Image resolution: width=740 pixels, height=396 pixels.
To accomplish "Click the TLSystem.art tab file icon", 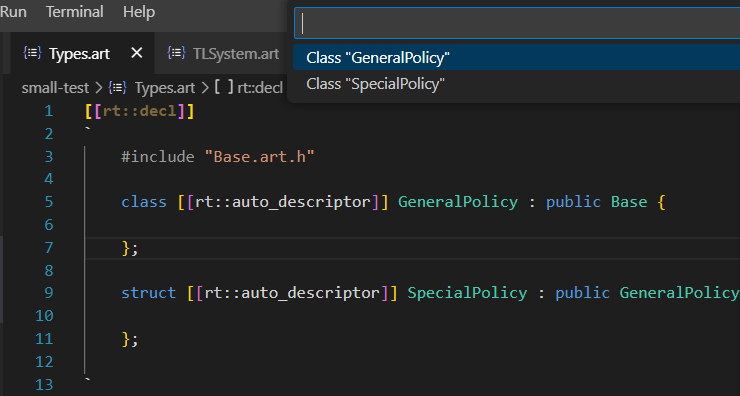I will tap(176, 53).
